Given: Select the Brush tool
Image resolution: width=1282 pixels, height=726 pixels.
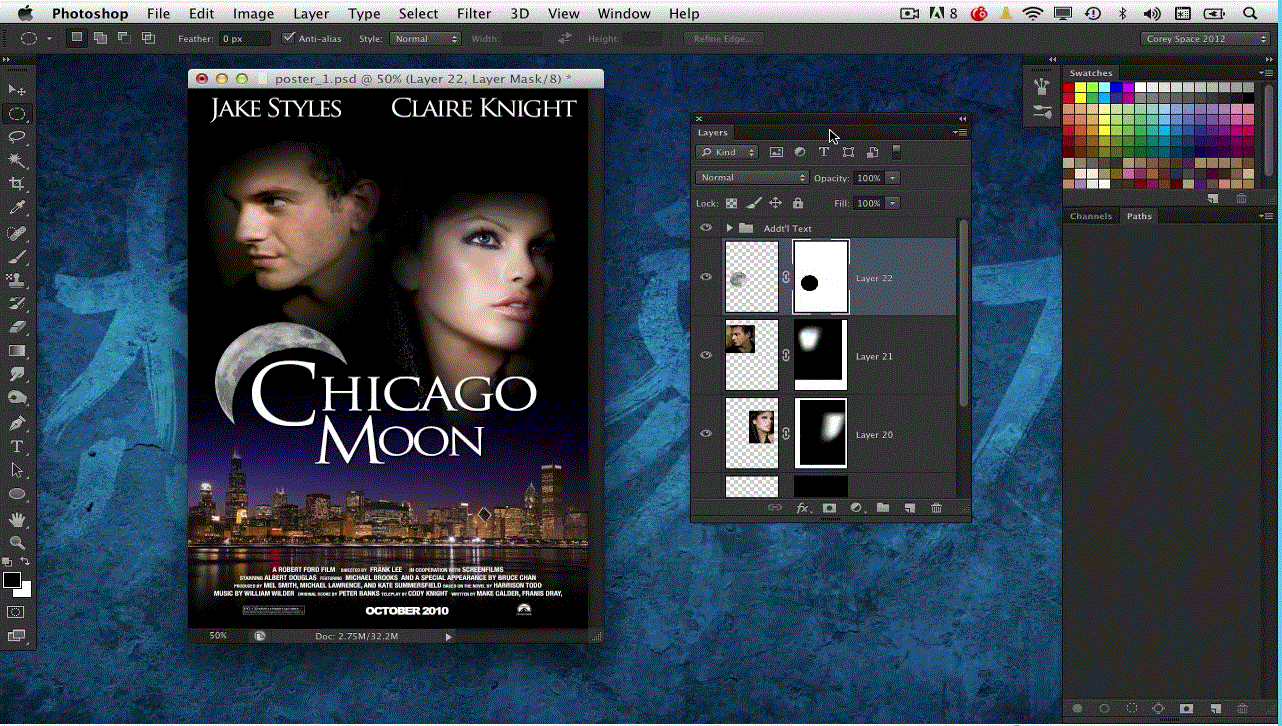Looking at the screenshot, I should [x=17, y=256].
